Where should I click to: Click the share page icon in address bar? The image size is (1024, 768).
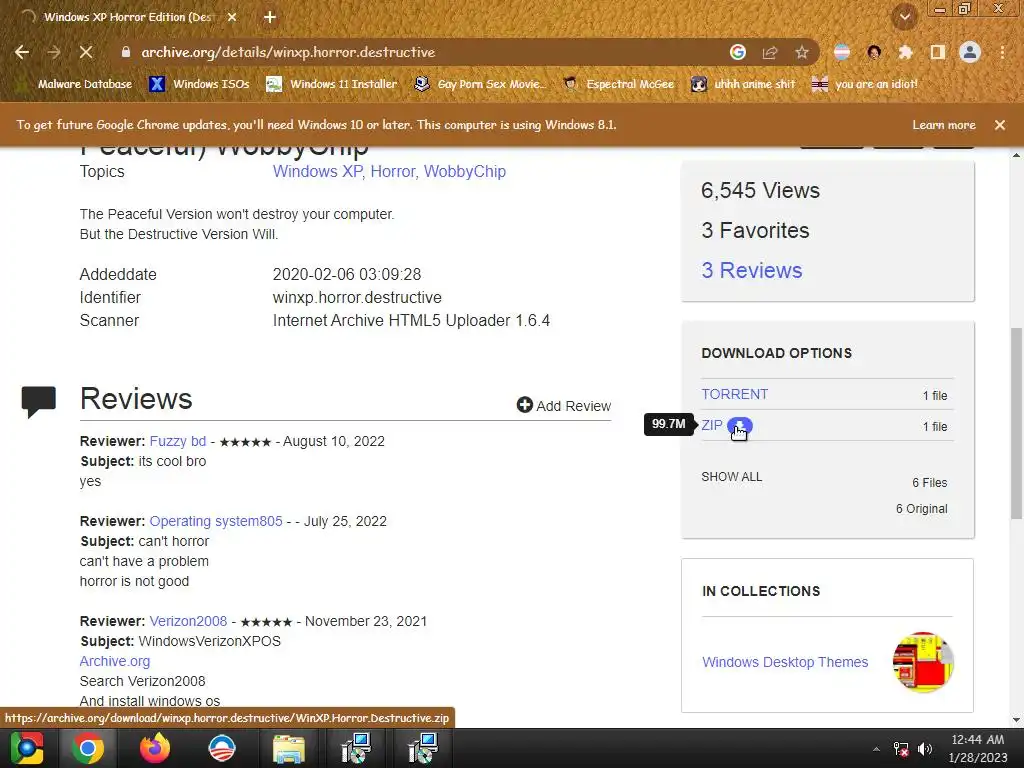[x=770, y=52]
